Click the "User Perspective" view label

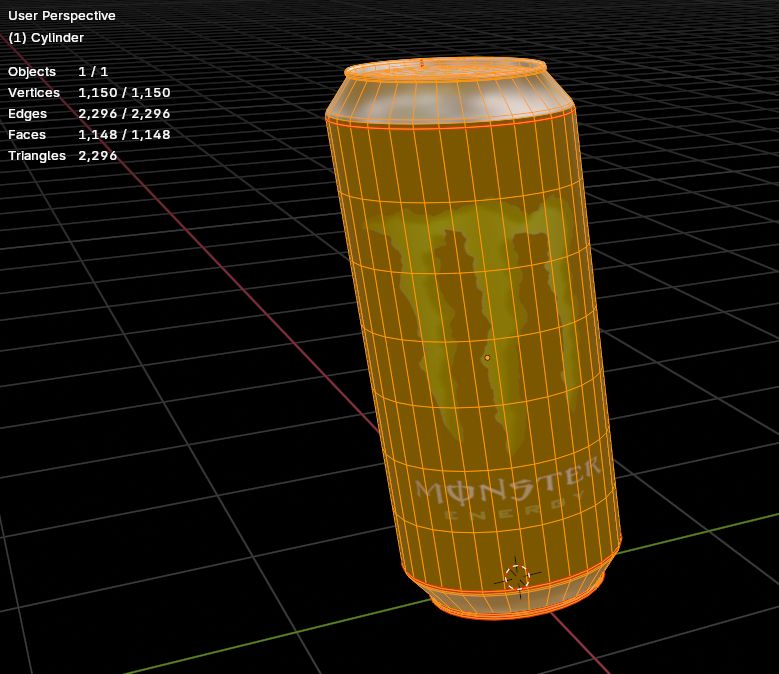click(62, 16)
